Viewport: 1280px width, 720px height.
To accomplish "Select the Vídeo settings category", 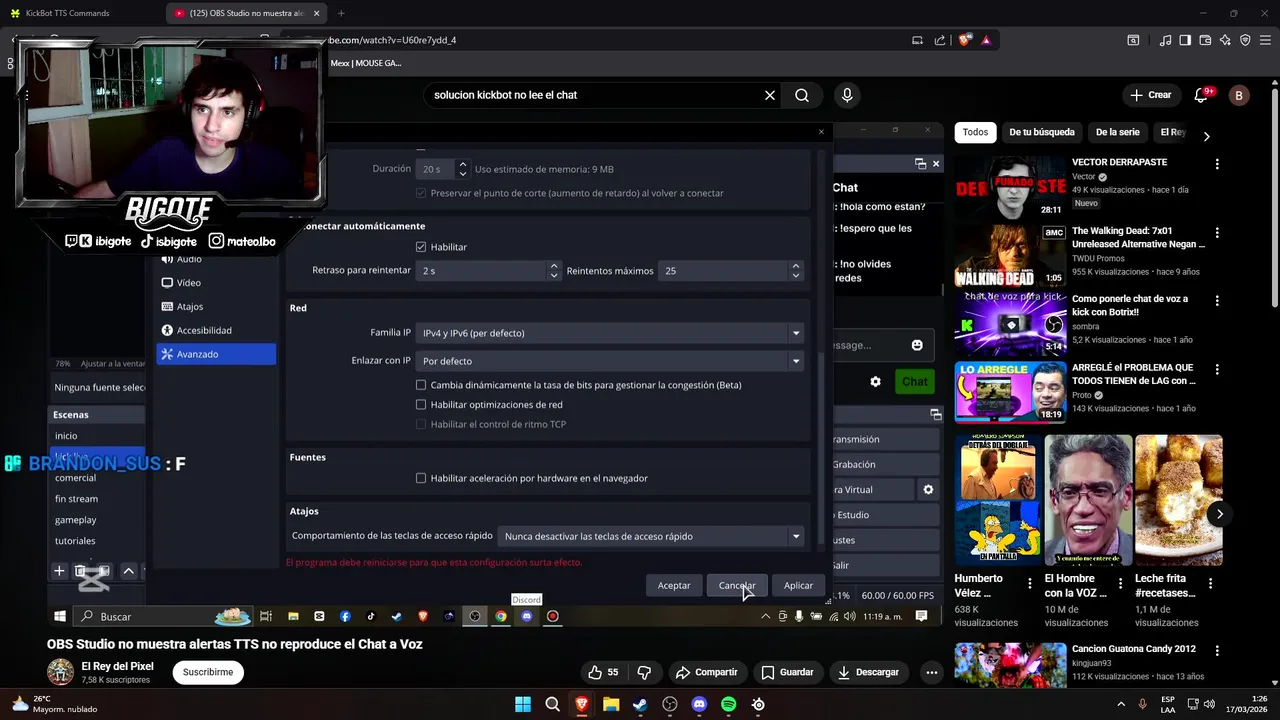I will tap(216, 283).
